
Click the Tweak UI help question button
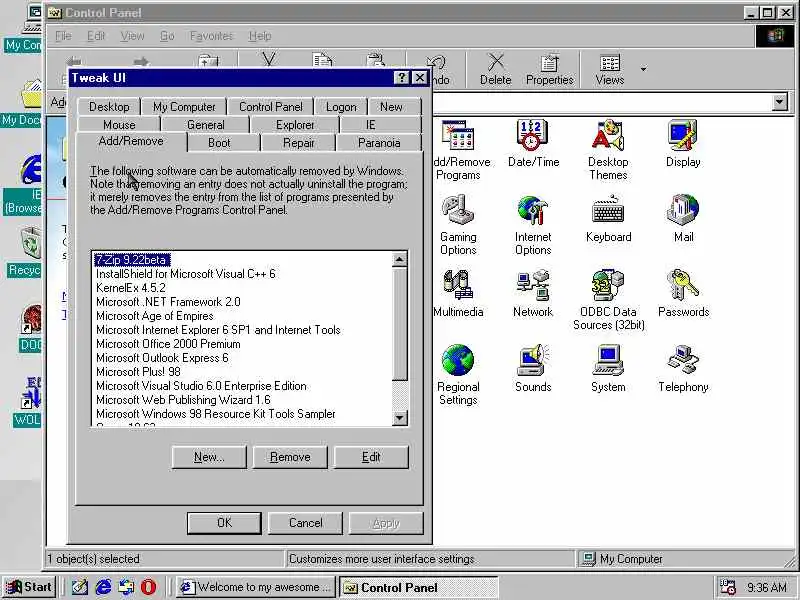[402, 78]
